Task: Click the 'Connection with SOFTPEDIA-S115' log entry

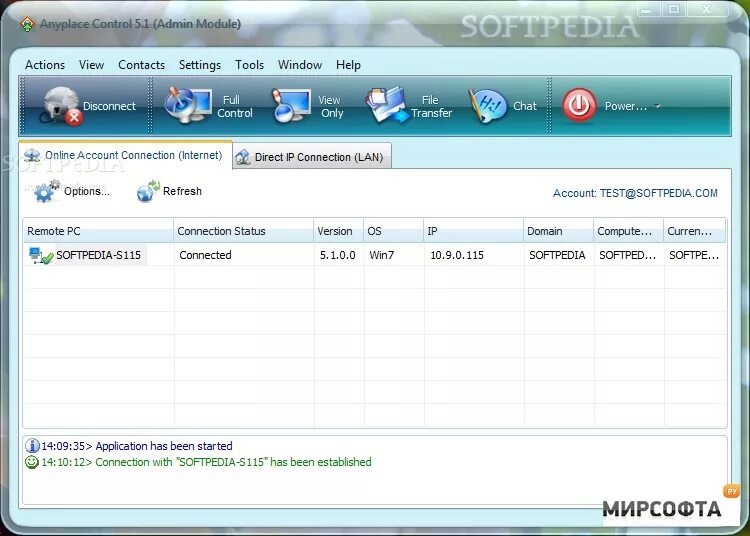Action: click(206, 462)
